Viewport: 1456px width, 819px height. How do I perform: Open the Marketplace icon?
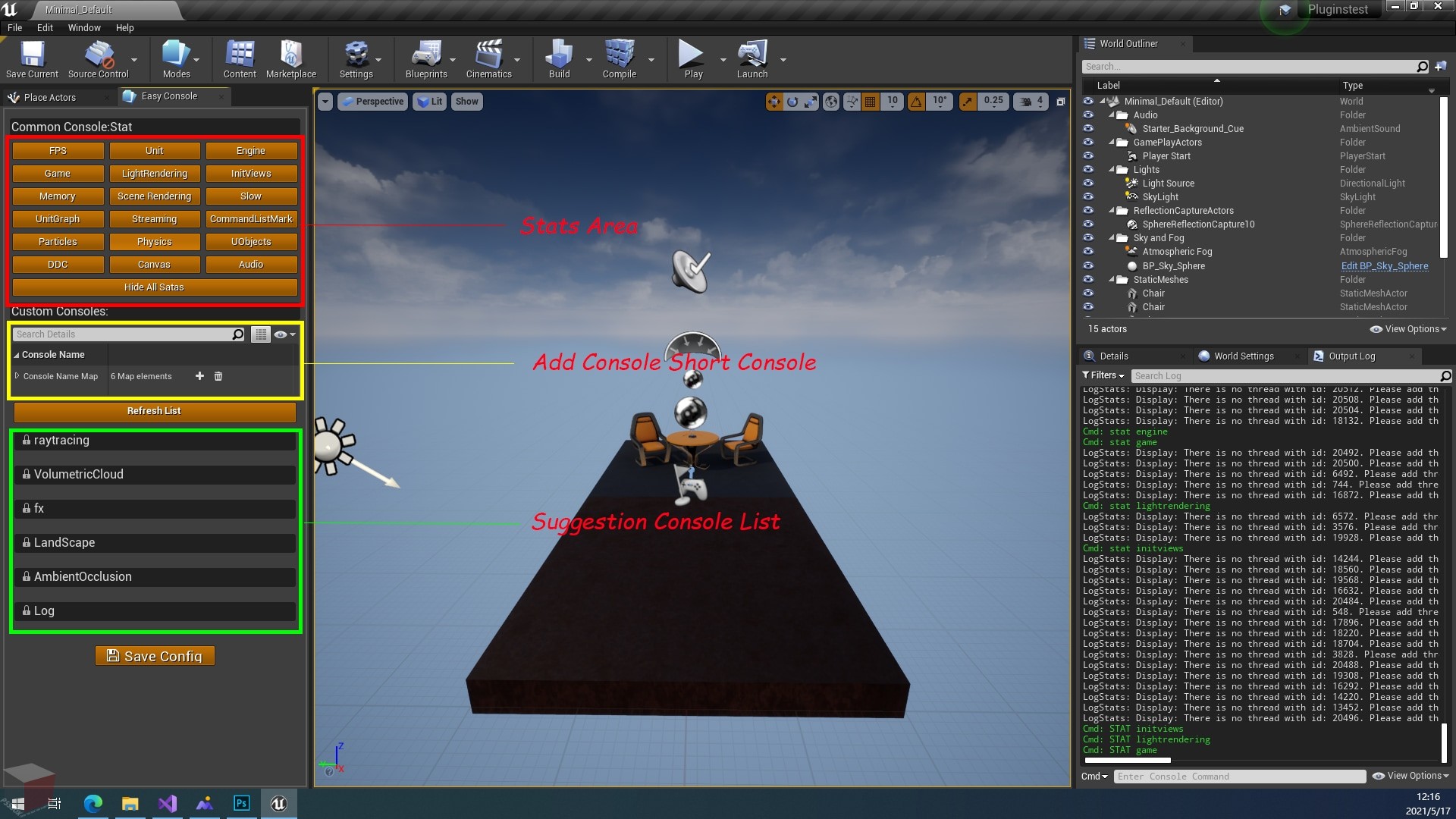point(291,59)
